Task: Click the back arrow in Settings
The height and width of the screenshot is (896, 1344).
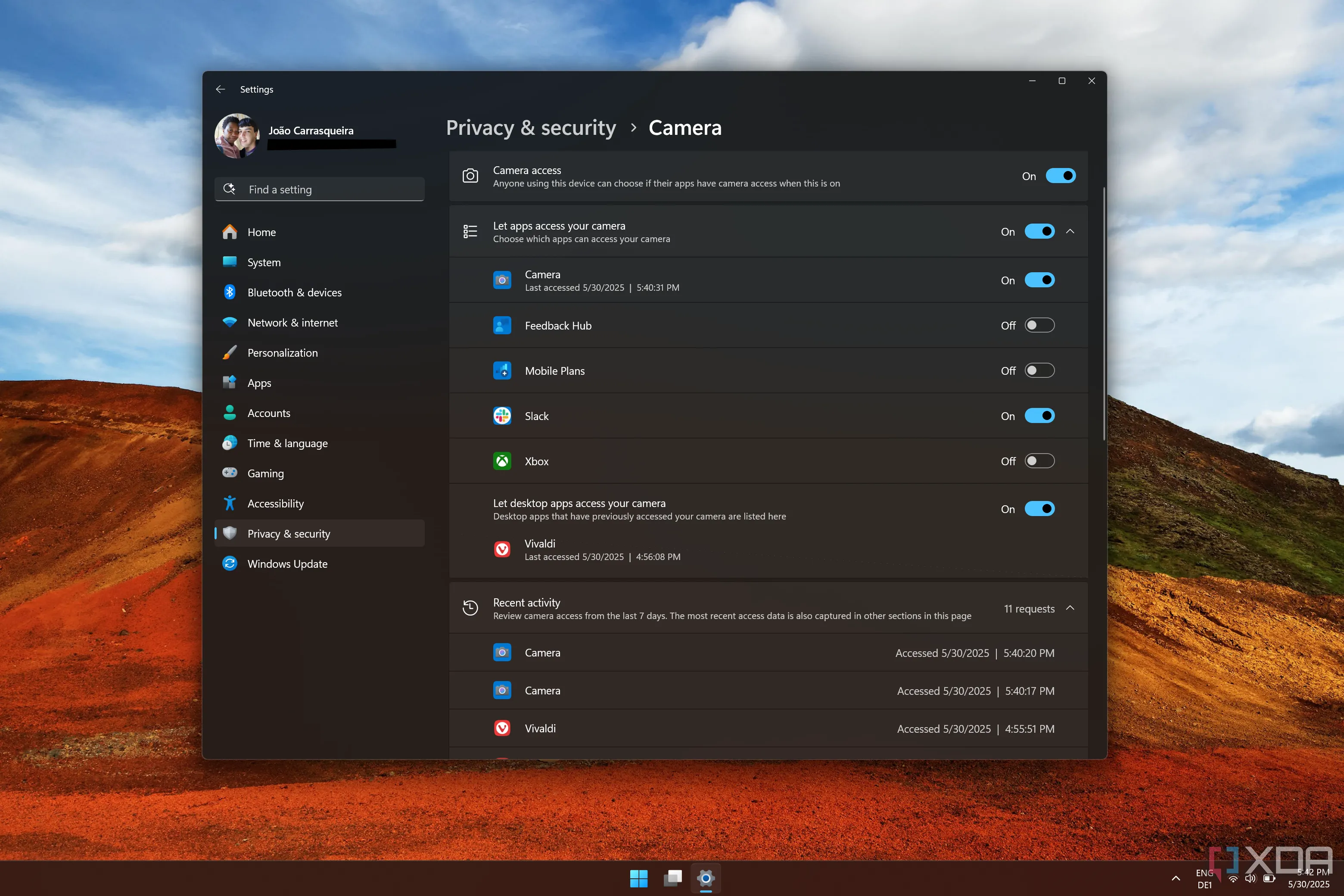Action: pyautogui.click(x=220, y=89)
